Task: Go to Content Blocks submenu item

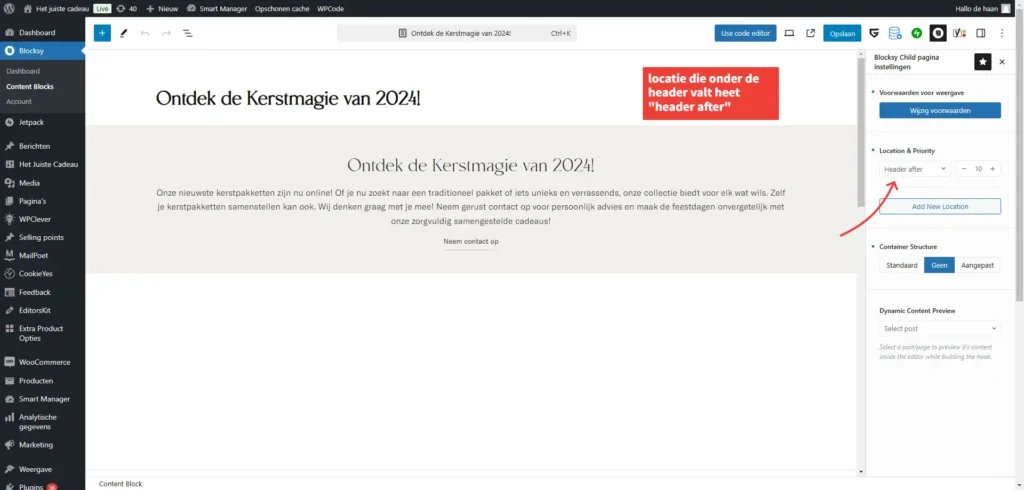Action: (30, 87)
